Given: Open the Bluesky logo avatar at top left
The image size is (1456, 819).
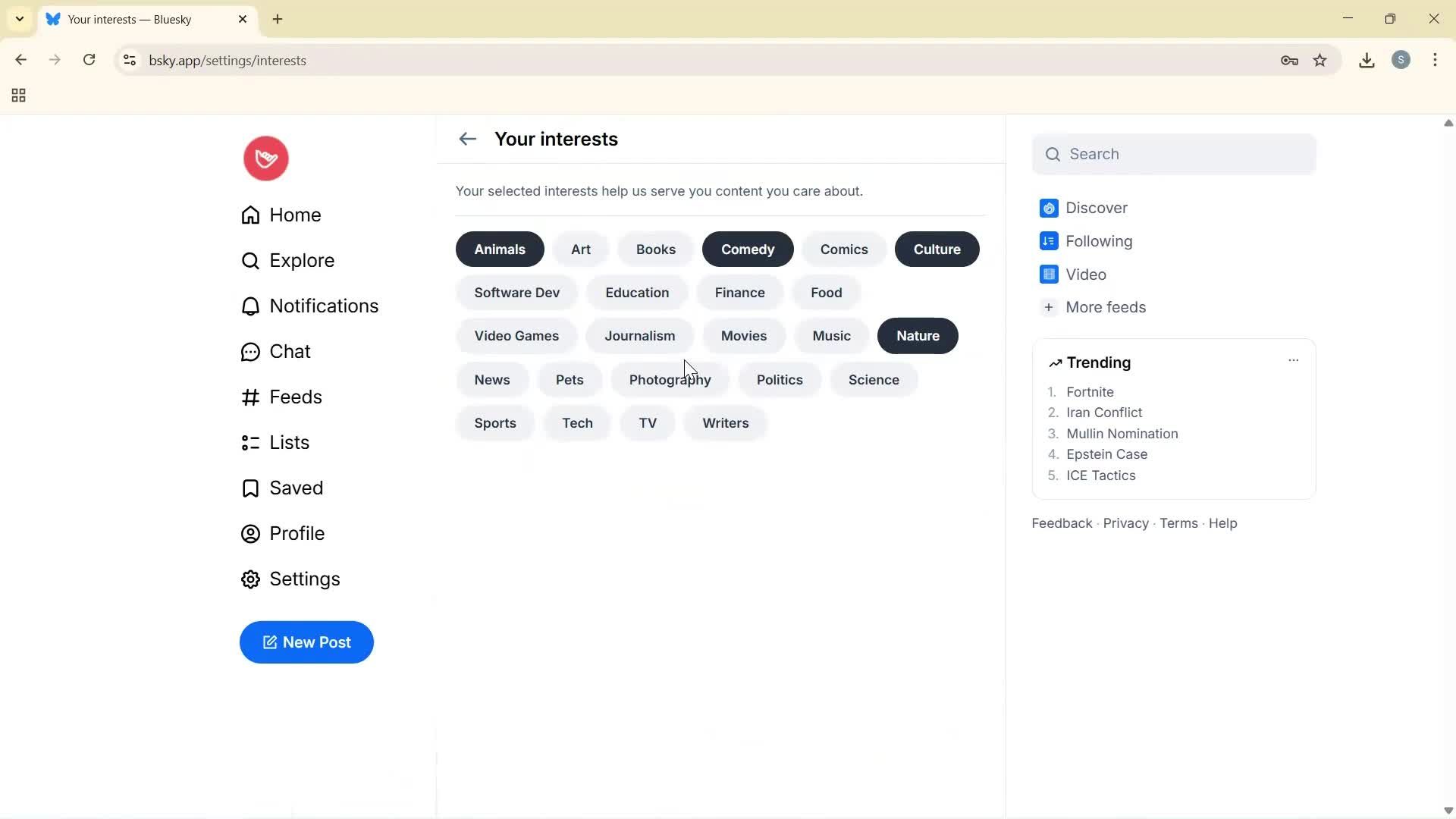Looking at the screenshot, I should click(265, 158).
